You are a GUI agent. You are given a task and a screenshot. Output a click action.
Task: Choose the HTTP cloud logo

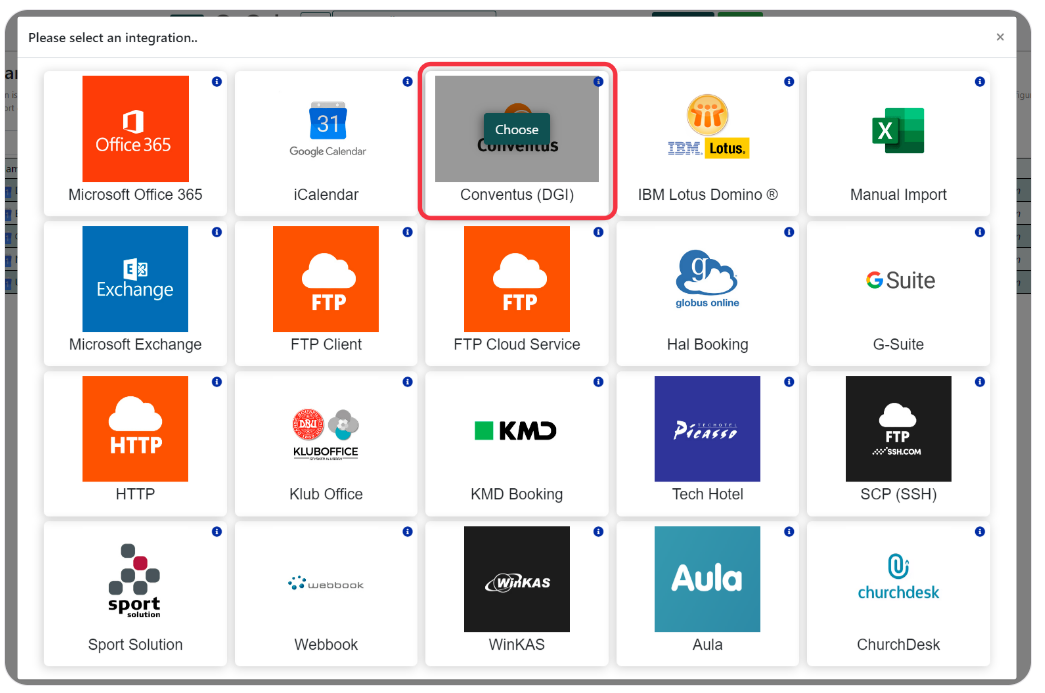[135, 428]
